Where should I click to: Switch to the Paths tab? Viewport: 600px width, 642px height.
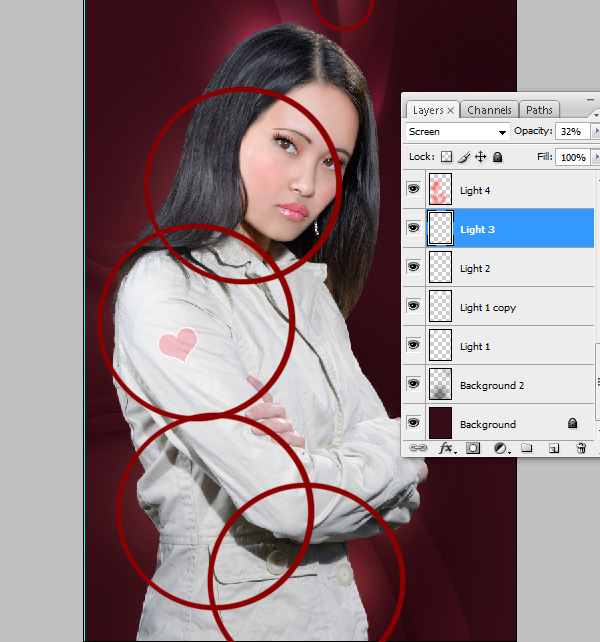(x=539, y=110)
